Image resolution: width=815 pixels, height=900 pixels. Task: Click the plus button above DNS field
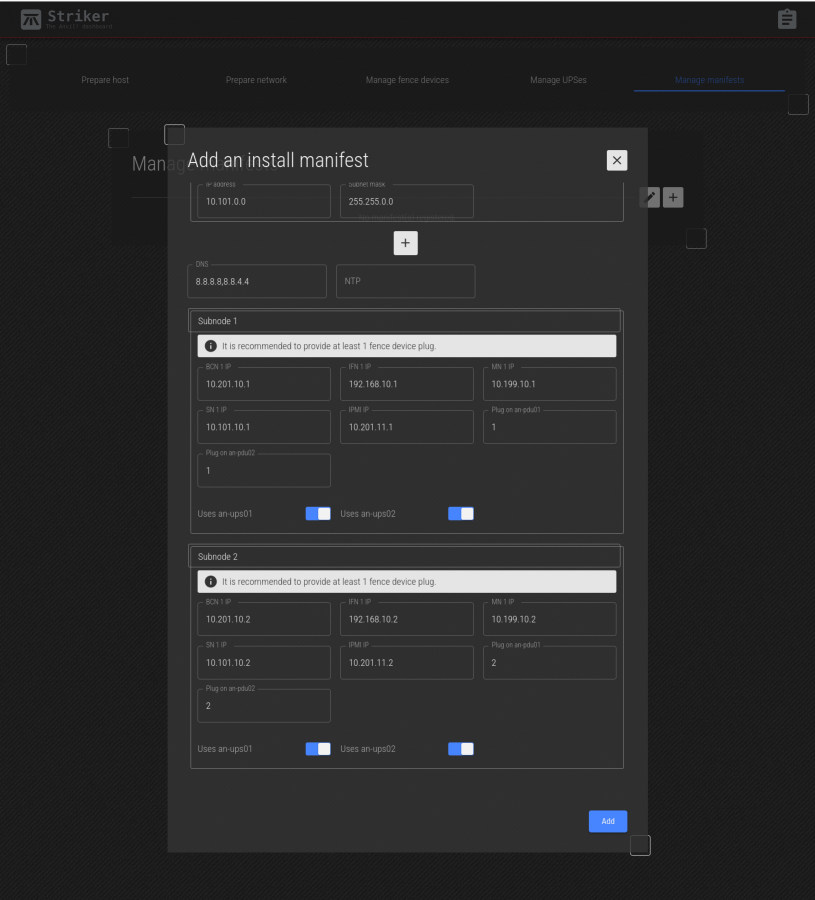coord(405,243)
